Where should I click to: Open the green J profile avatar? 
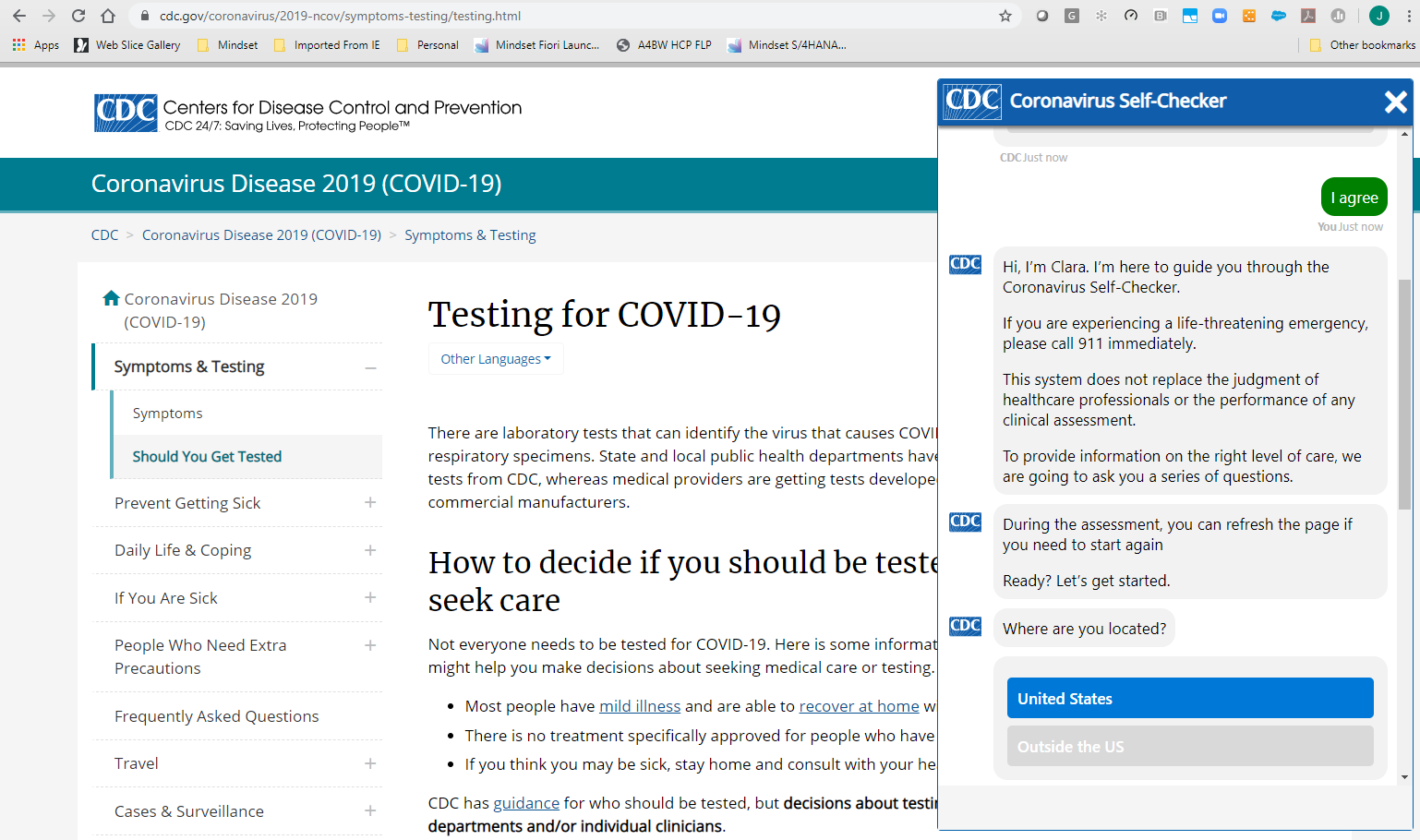(x=1379, y=16)
